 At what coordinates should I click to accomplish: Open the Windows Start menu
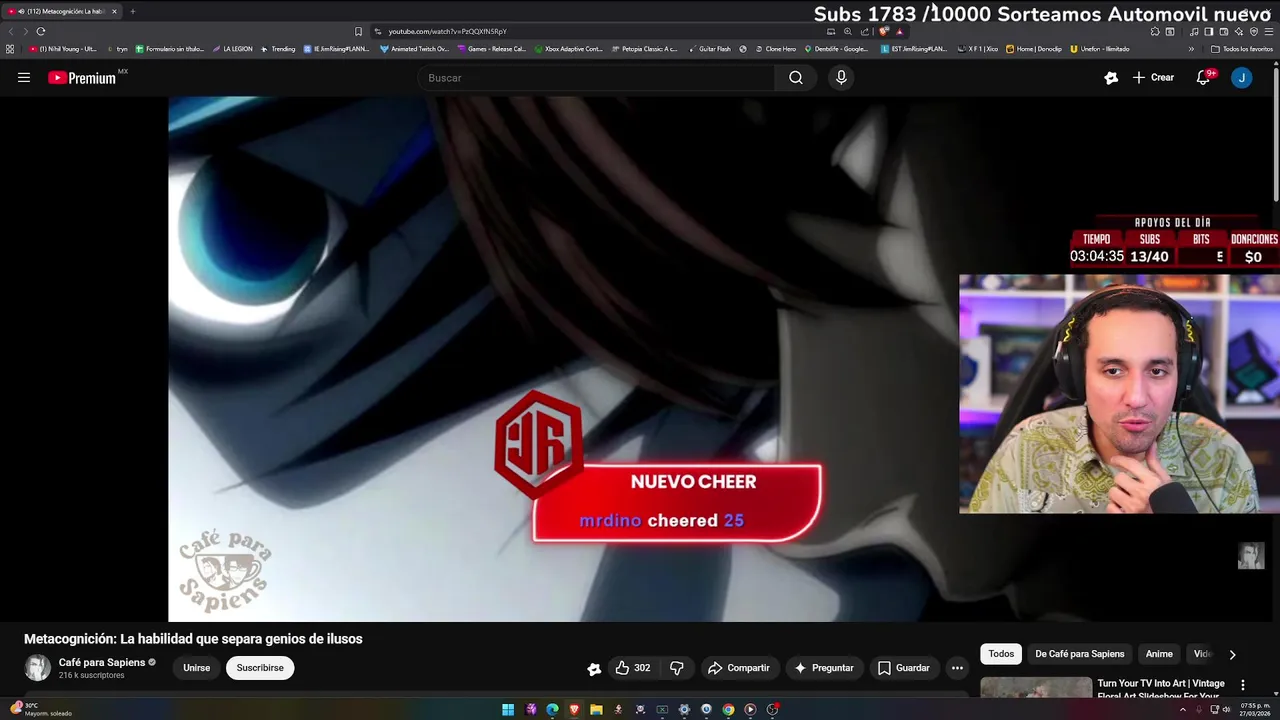pyautogui.click(x=508, y=710)
